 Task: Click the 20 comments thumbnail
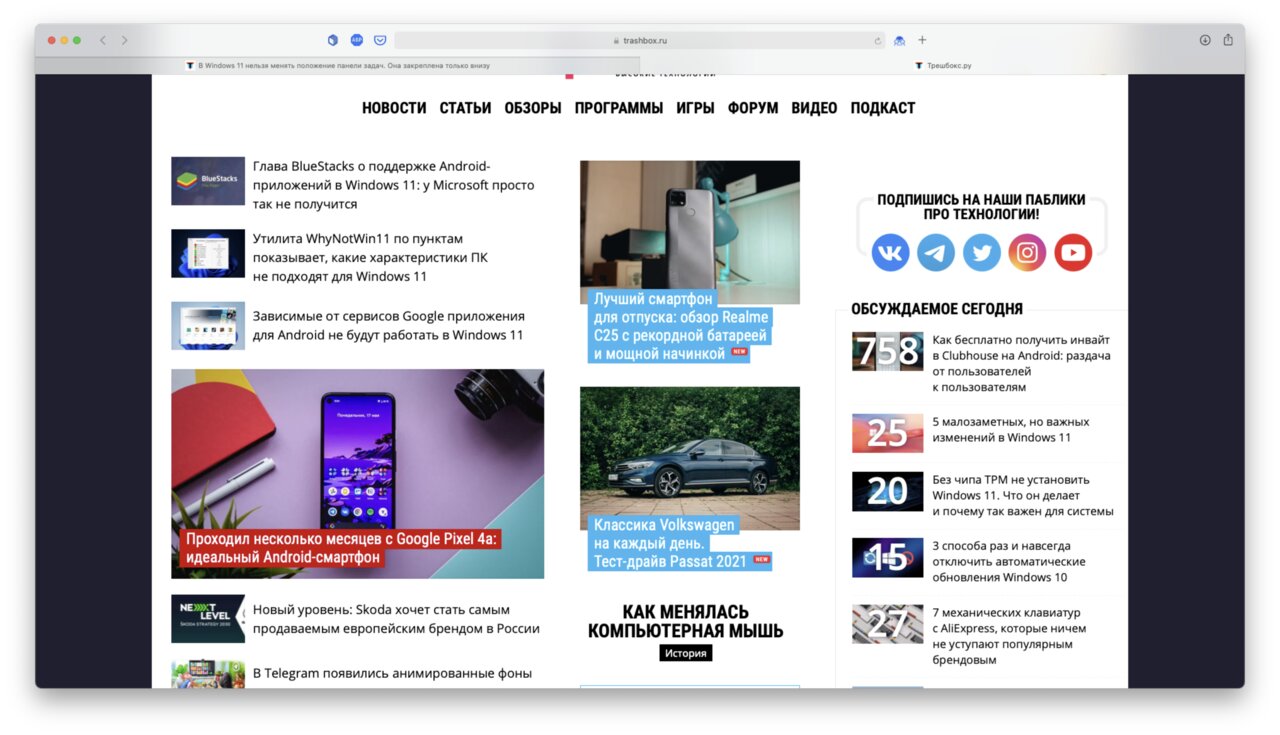click(887, 491)
